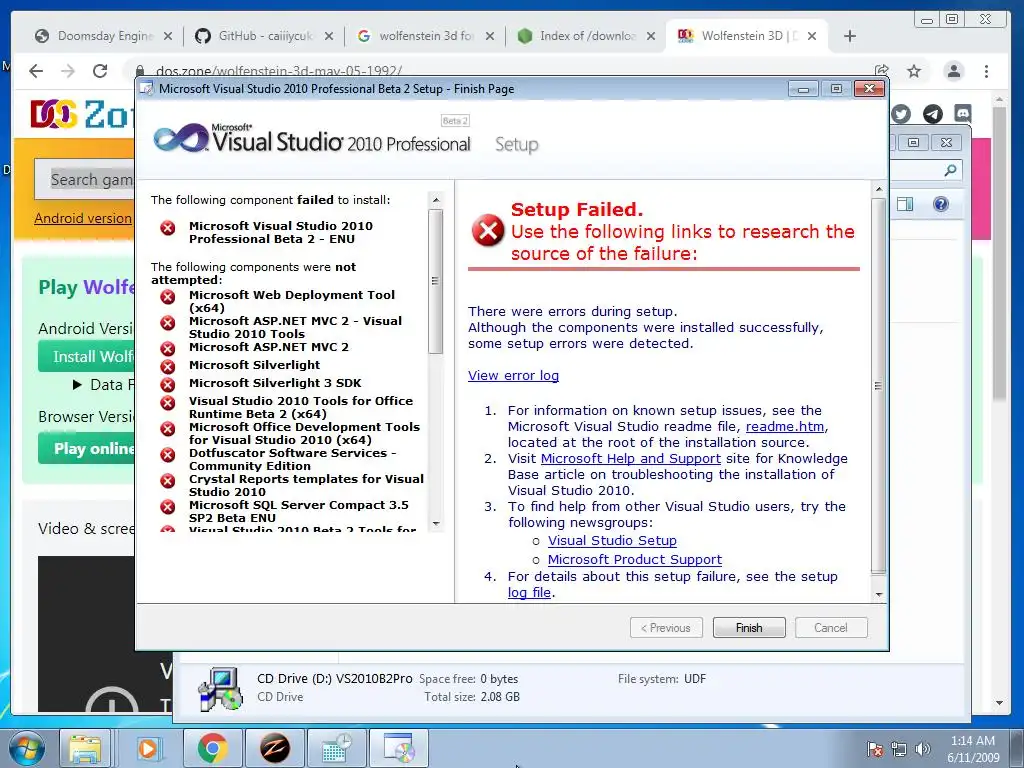This screenshot has width=1024, height=768.
Task: Open Windows Media Player from the taskbar
Action: tap(148, 748)
